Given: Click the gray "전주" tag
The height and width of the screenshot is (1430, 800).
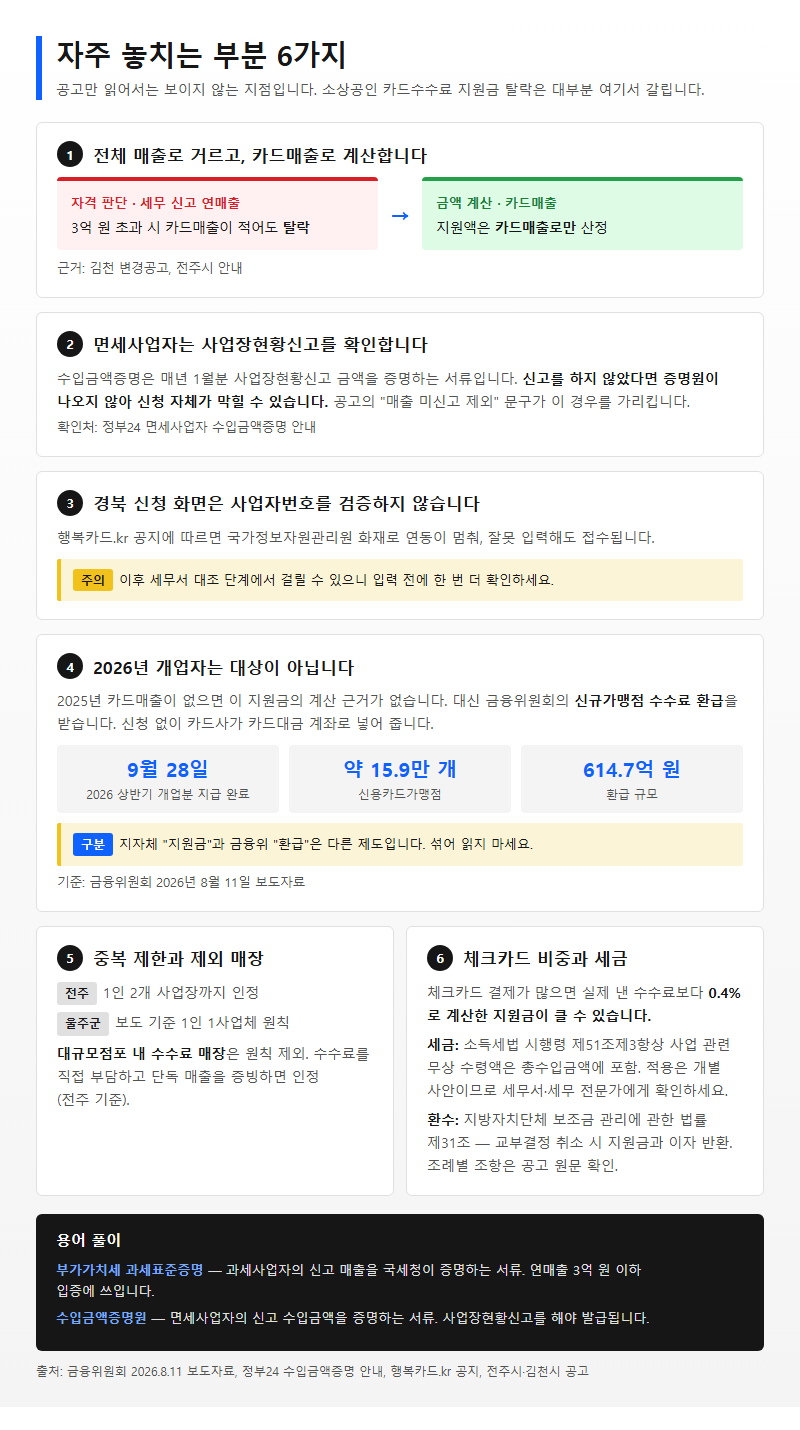Looking at the screenshot, I should pyautogui.click(x=77, y=993).
